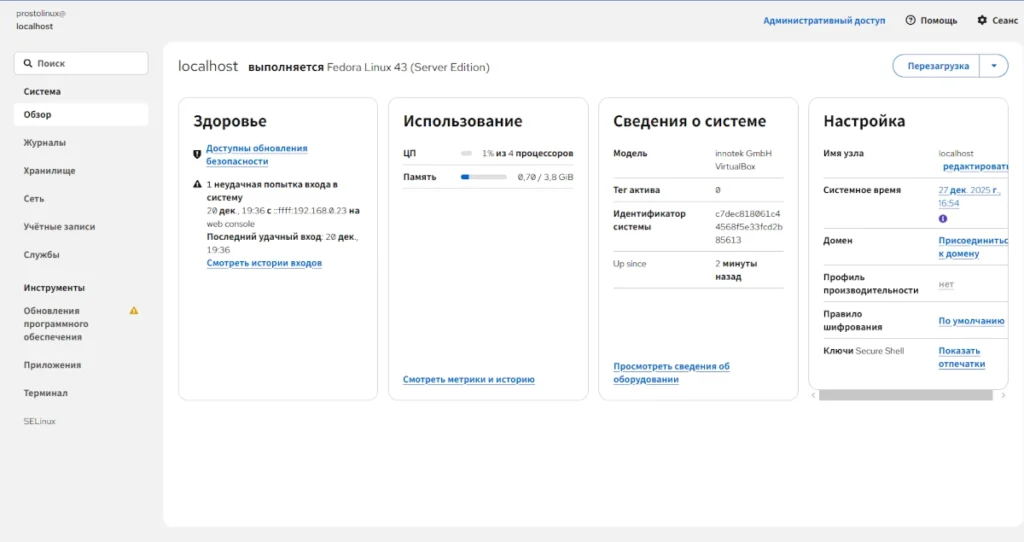The image size is (1024, 542).
Task: Click 1% из 4 процессоров text
Action: [x=528, y=153]
